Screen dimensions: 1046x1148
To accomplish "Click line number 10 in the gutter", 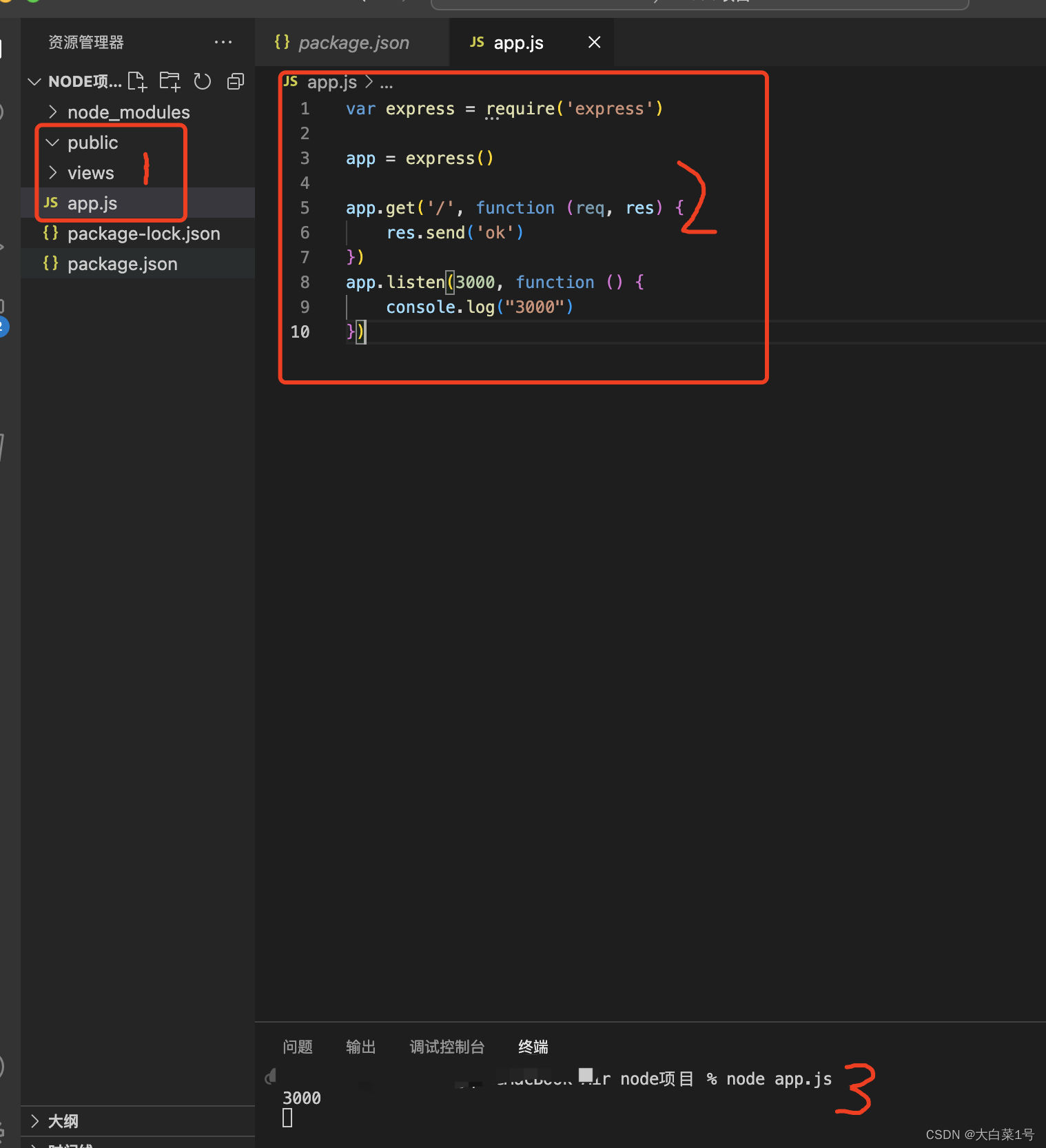I will (x=300, y=332).
